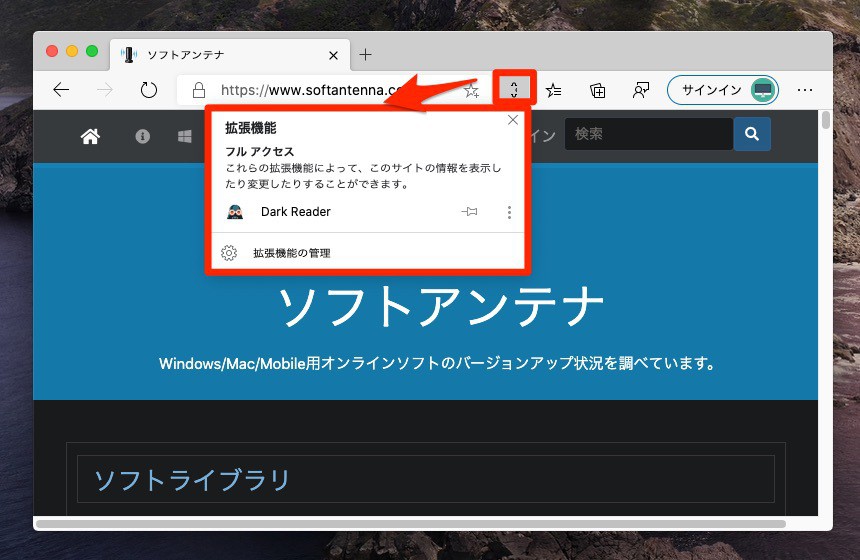Open a new tab with the plus button
The height and width of the screenshot is (560, 860).
[365, 54]
